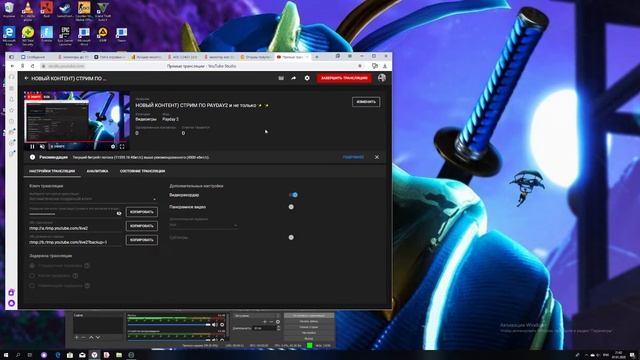This screenshot has height=360, width=640.
Task: Open the live chat icon left of share arrow
Action: 281,78
